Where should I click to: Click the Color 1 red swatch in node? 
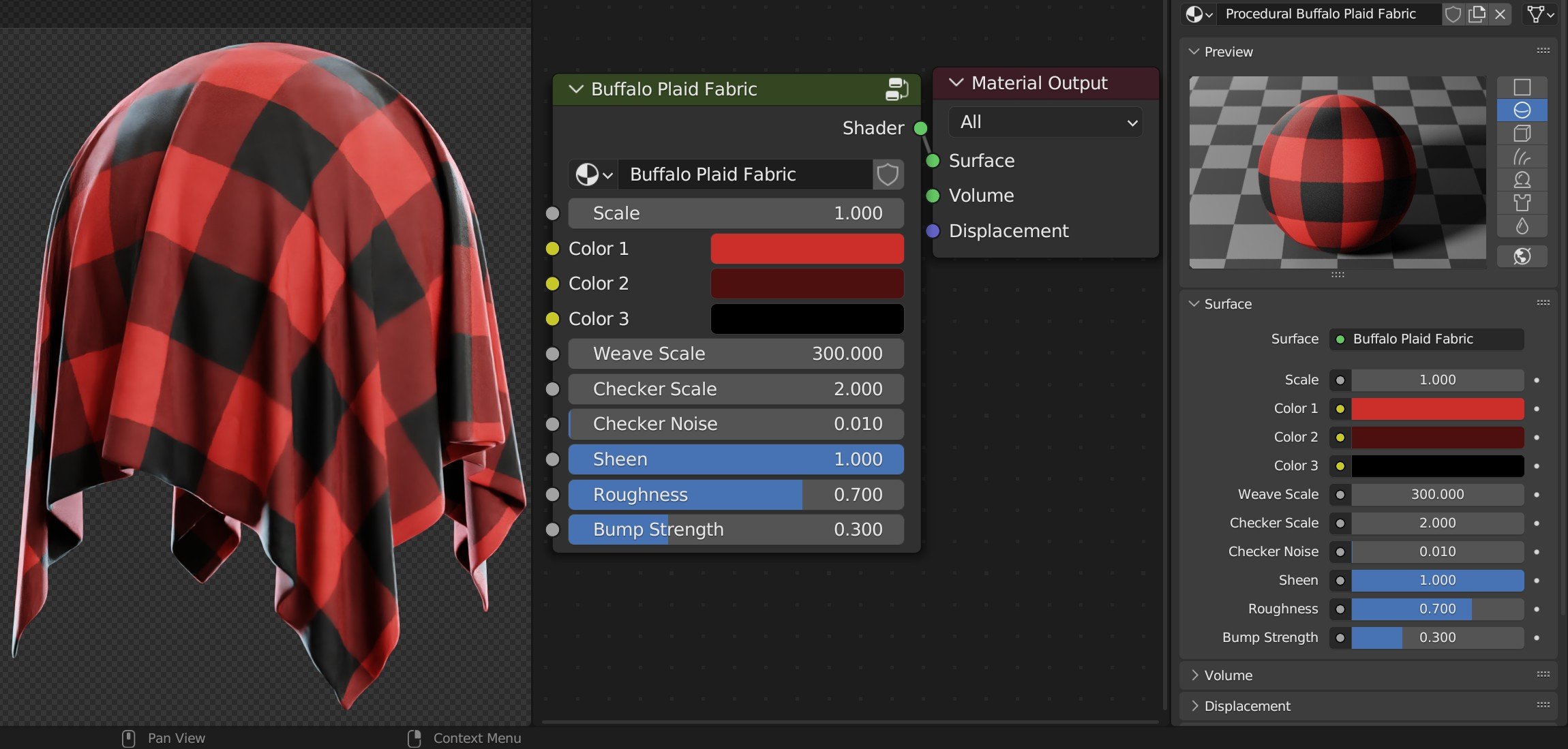pyautogui.click(x=807, y=249)
